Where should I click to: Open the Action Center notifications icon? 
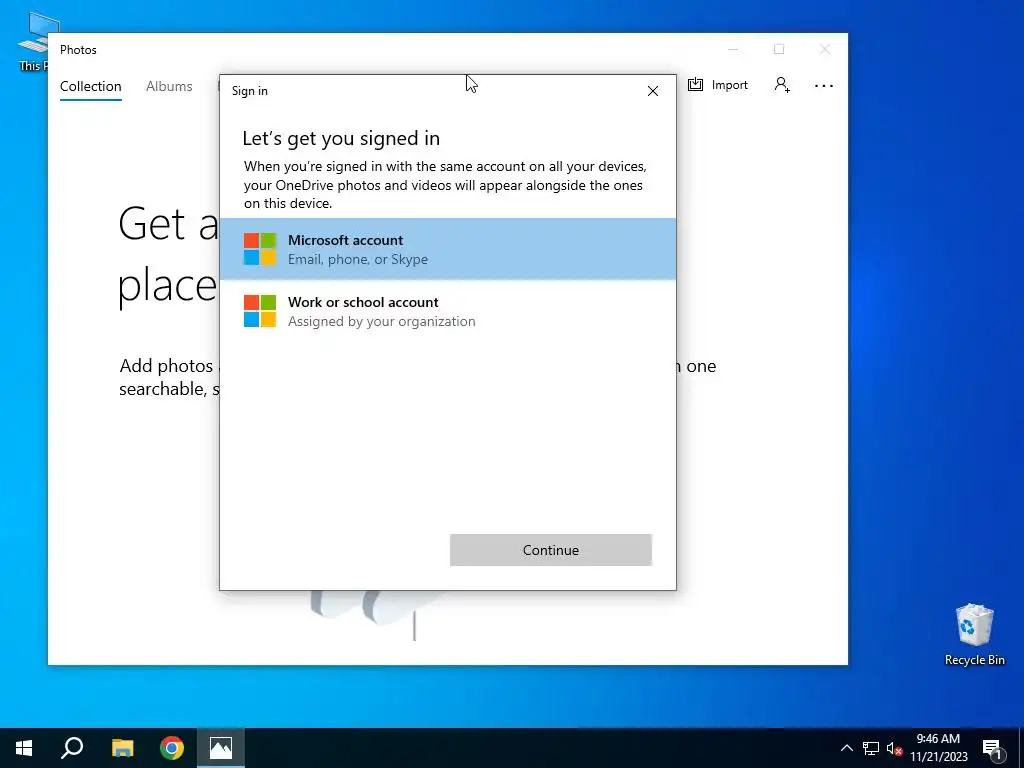pos(993,748)
